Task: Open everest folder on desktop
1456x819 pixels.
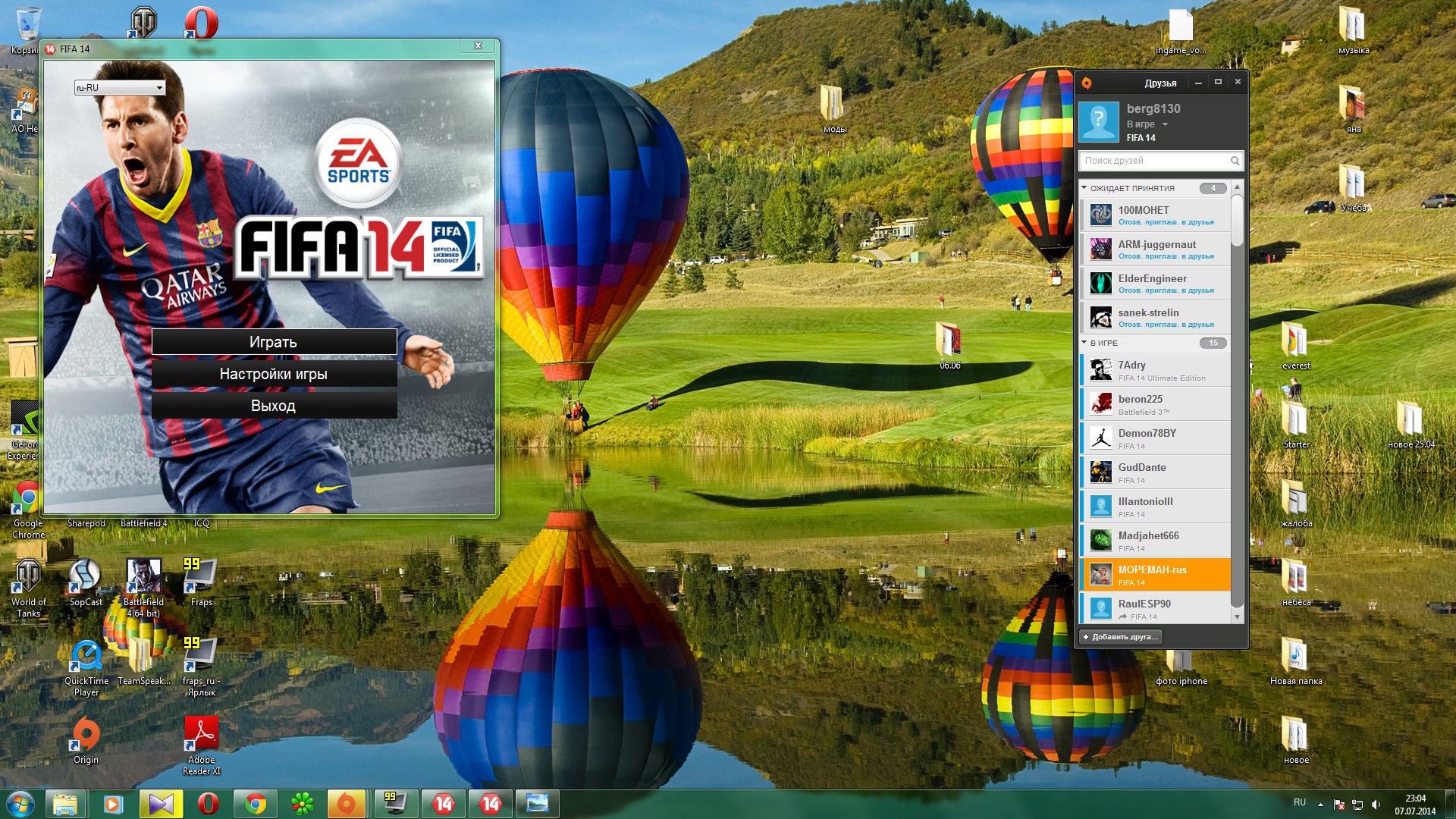Action: tap(1295, 346)
